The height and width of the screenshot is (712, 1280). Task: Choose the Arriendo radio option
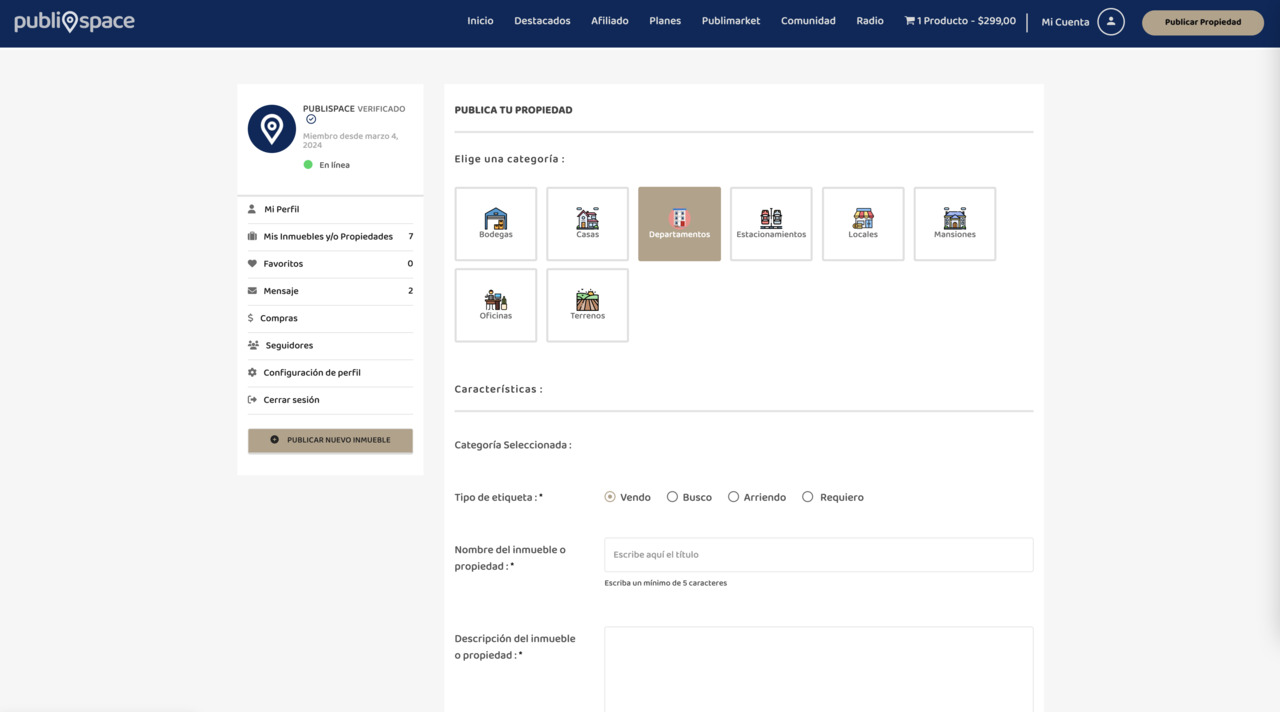(733, 497)
